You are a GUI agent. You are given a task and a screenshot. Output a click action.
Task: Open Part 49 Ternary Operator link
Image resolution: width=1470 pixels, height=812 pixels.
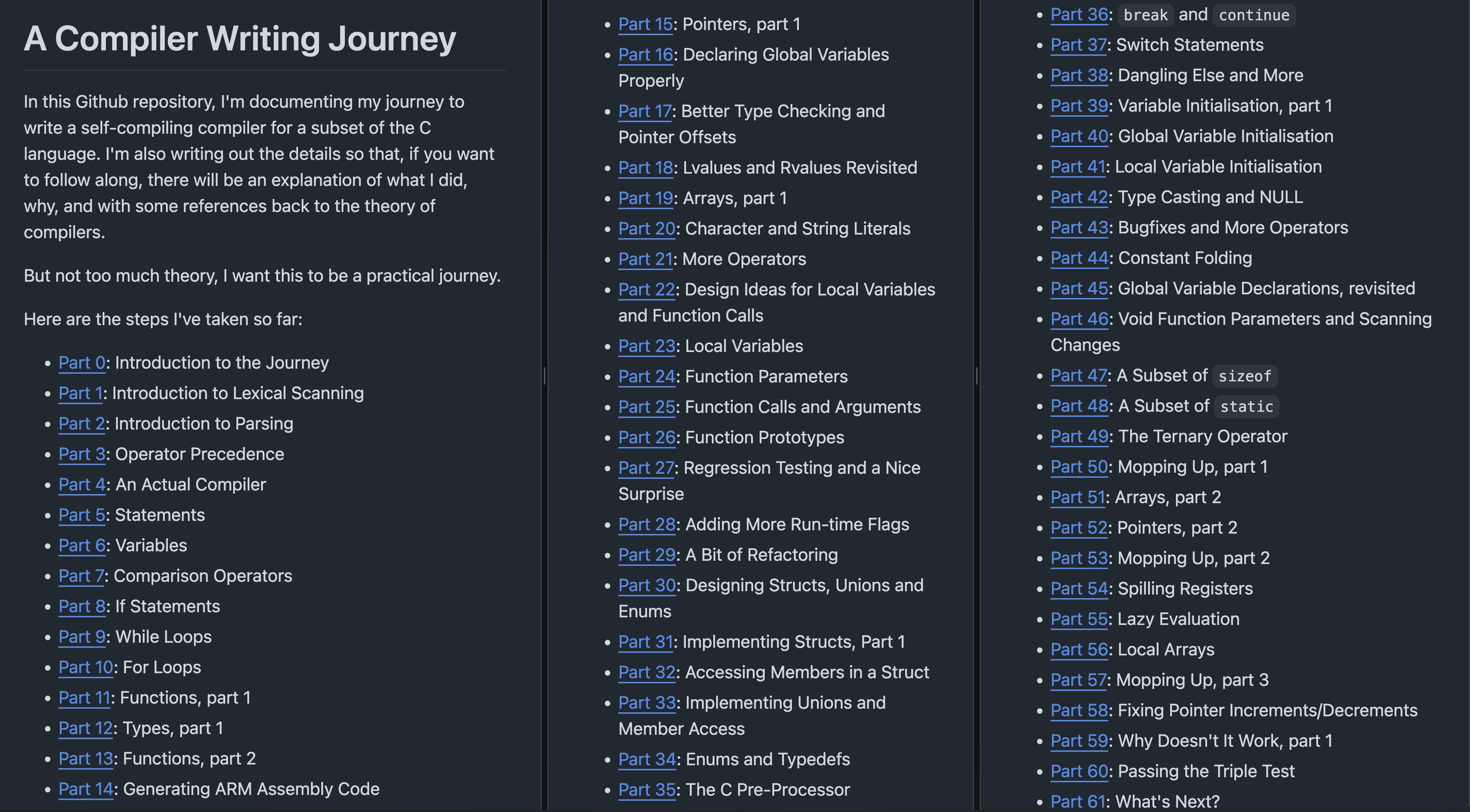(1079, 436)
